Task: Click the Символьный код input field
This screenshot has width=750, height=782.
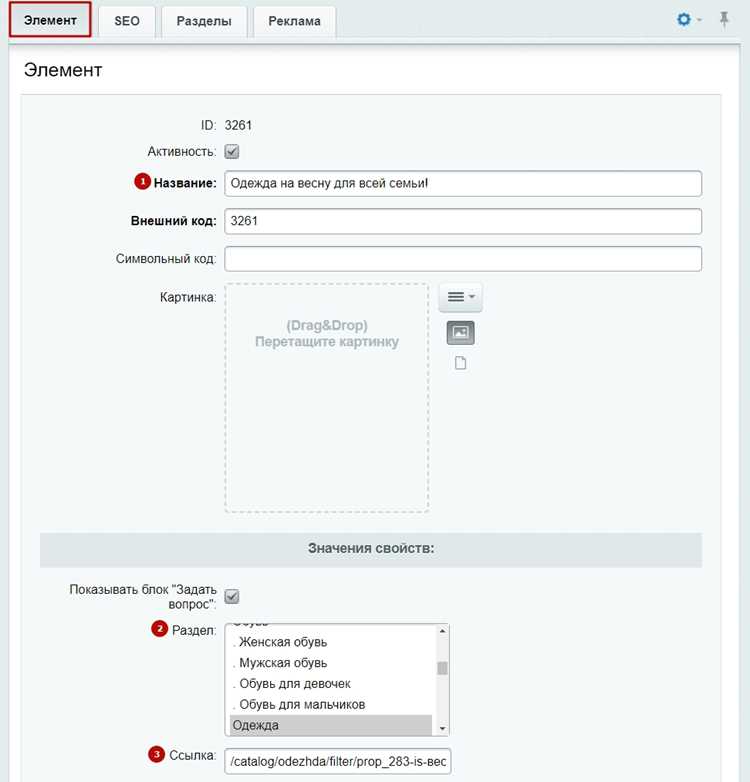Action: tap(463, 259)
